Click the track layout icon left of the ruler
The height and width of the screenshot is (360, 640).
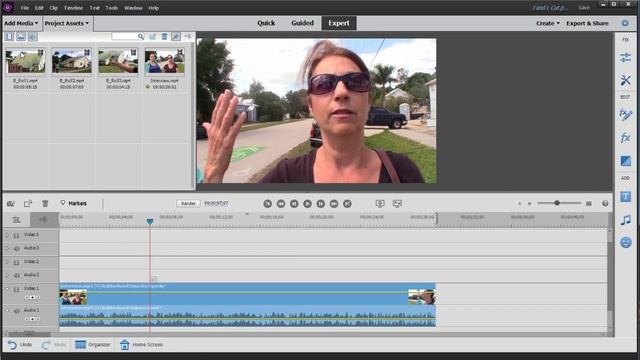(16, 220)
